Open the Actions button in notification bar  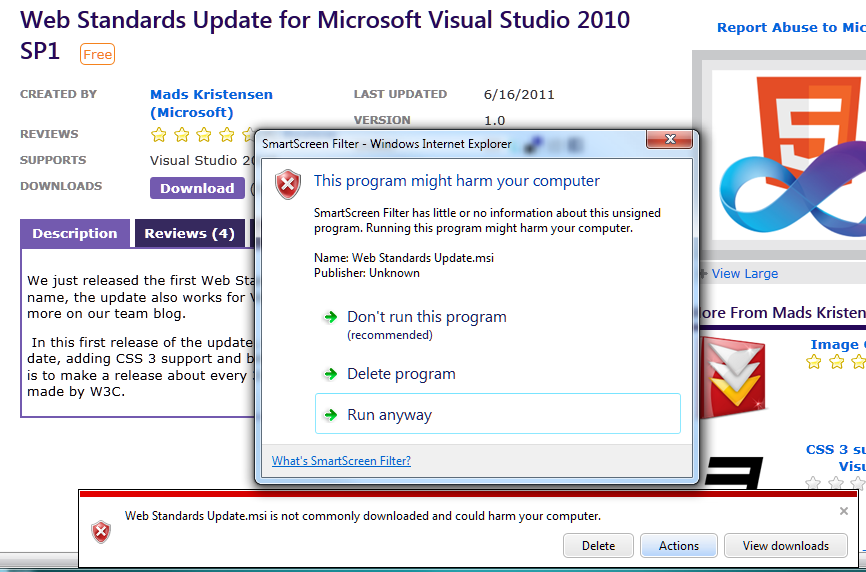679,545
